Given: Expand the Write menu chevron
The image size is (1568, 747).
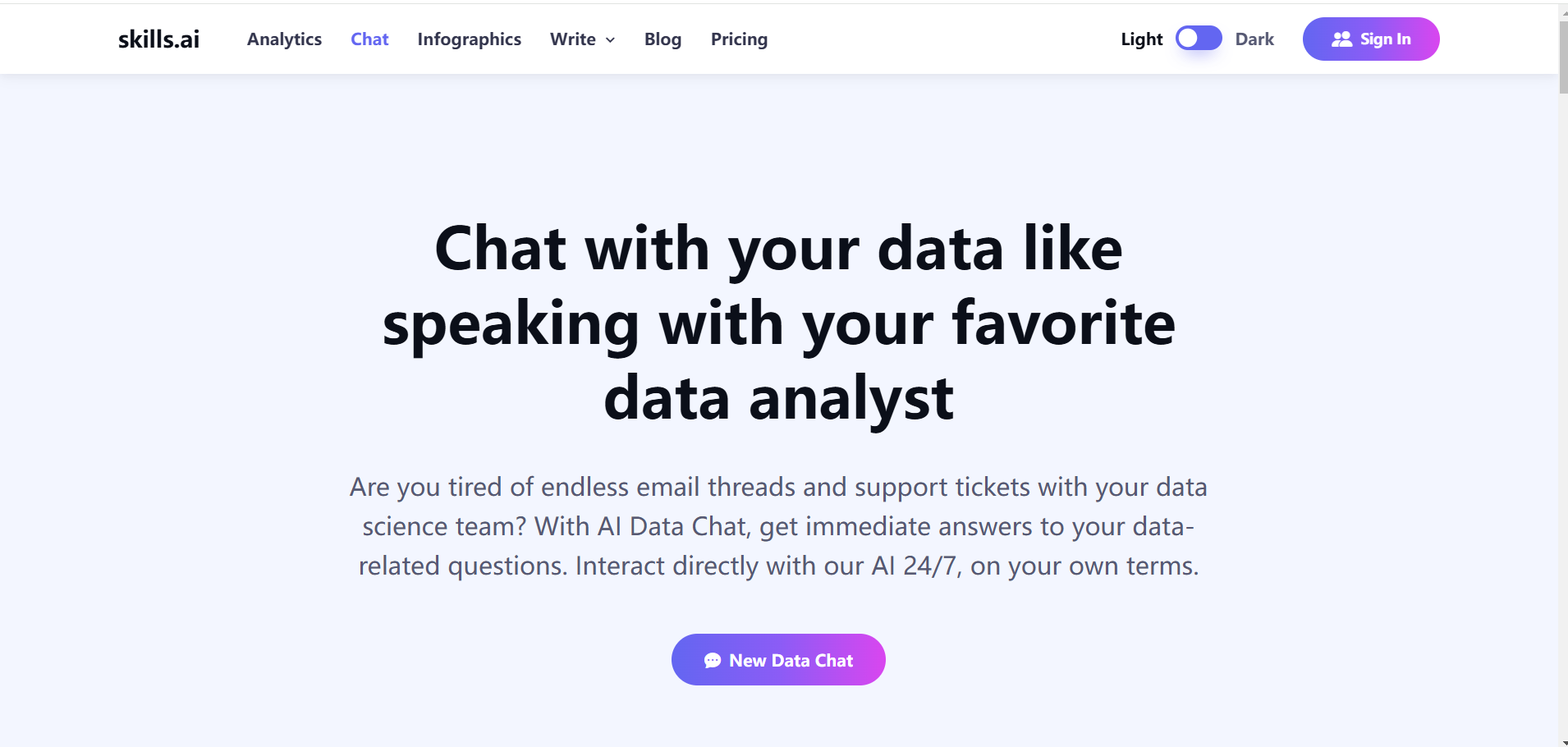Looking at the screenshot, I should pos(611,40).
